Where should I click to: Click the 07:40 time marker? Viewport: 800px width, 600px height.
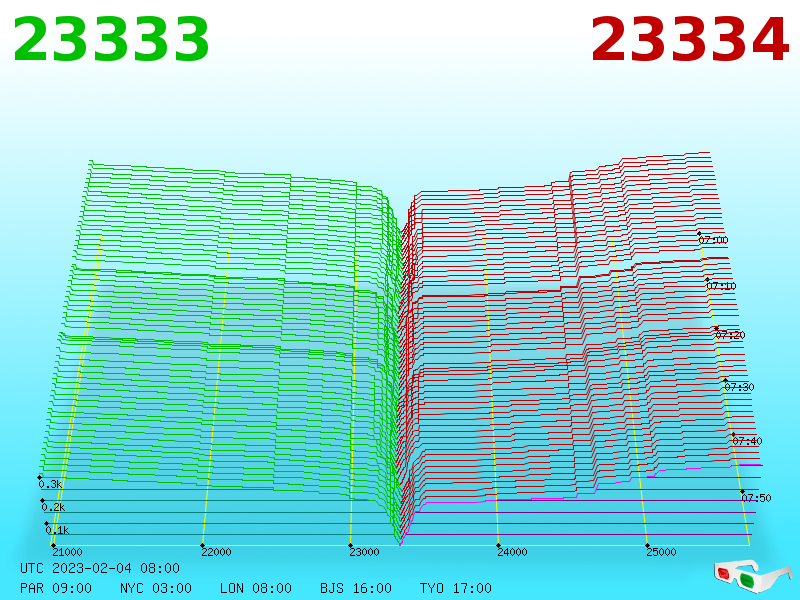tap(747, 441)
